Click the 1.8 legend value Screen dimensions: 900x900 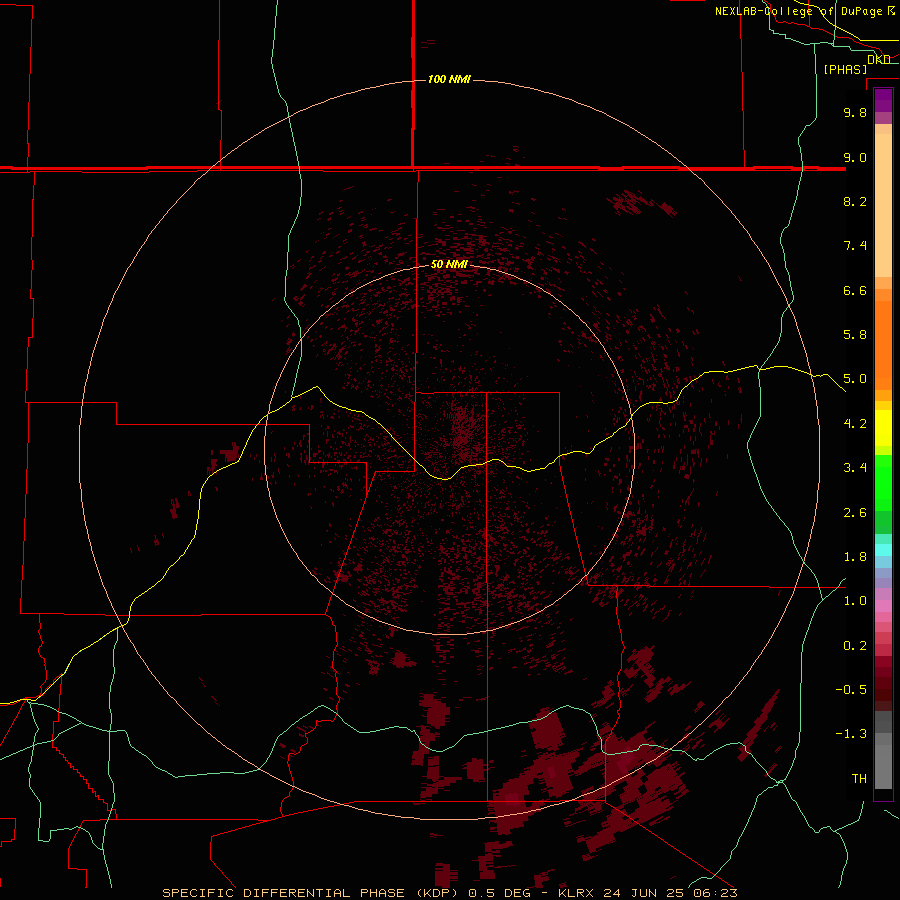coord(855,557)
